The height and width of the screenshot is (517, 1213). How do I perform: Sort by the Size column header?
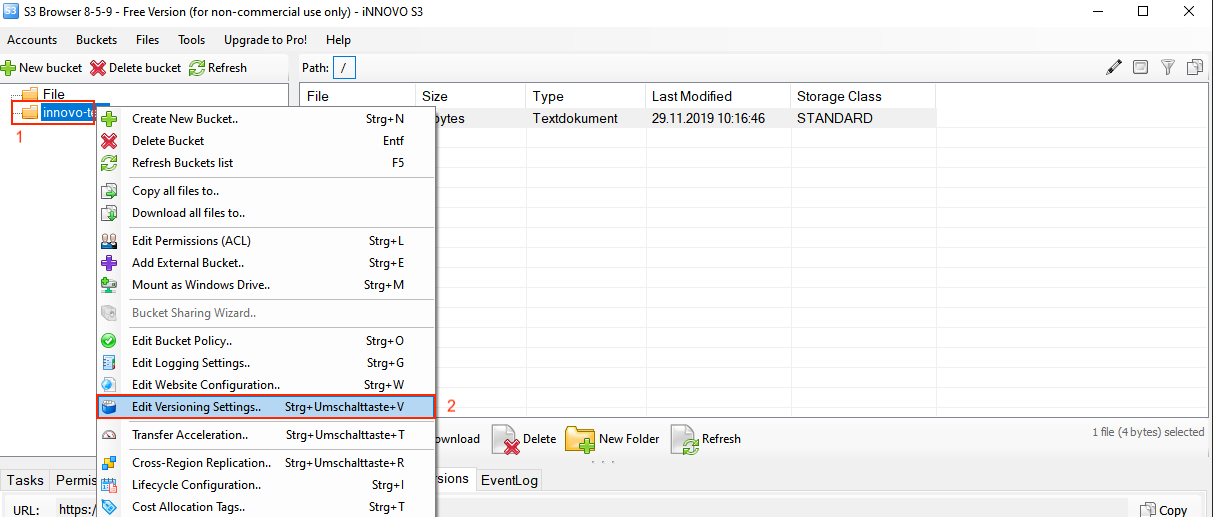(x=471, y=97)
